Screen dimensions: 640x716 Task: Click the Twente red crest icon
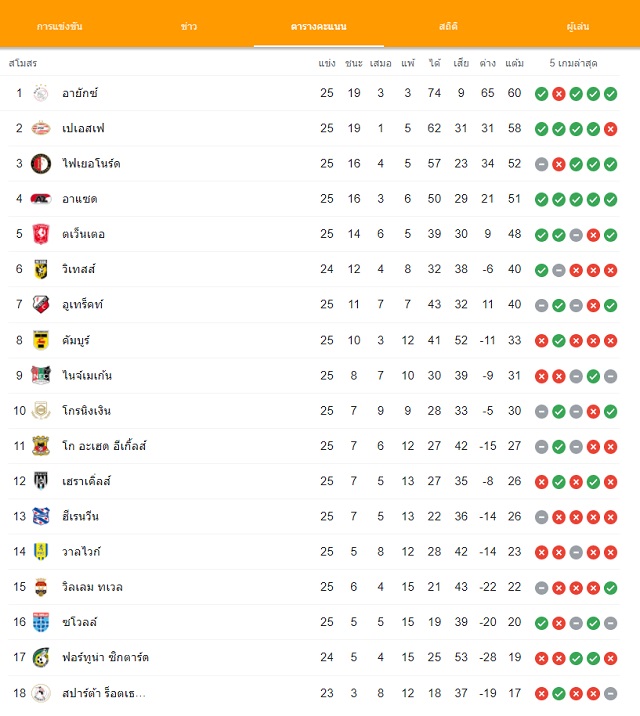(41, 234)
